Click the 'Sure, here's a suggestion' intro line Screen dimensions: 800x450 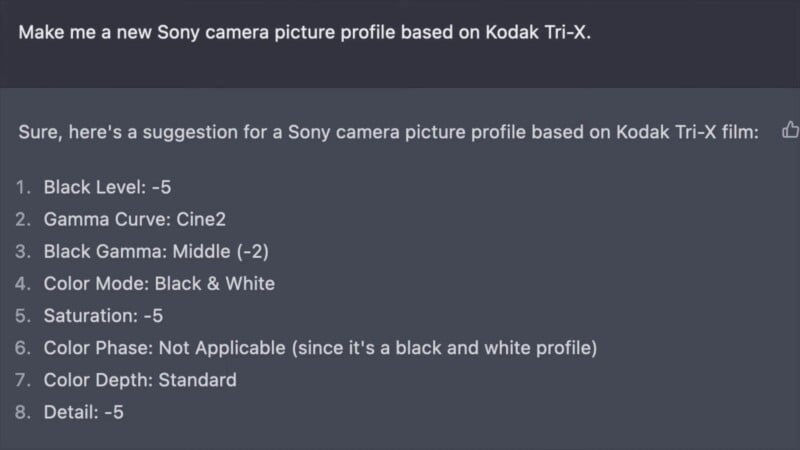(388, 132)
